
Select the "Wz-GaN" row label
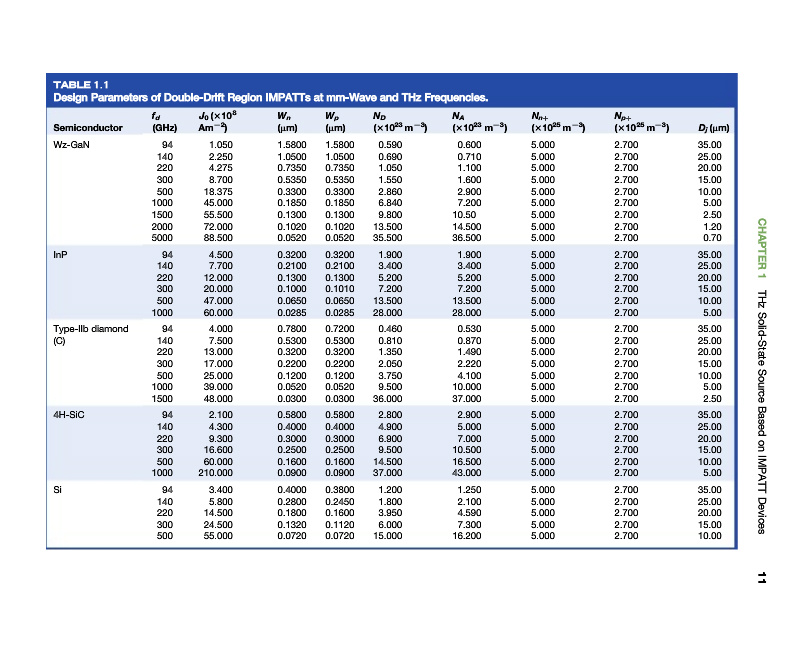(72, 145)
